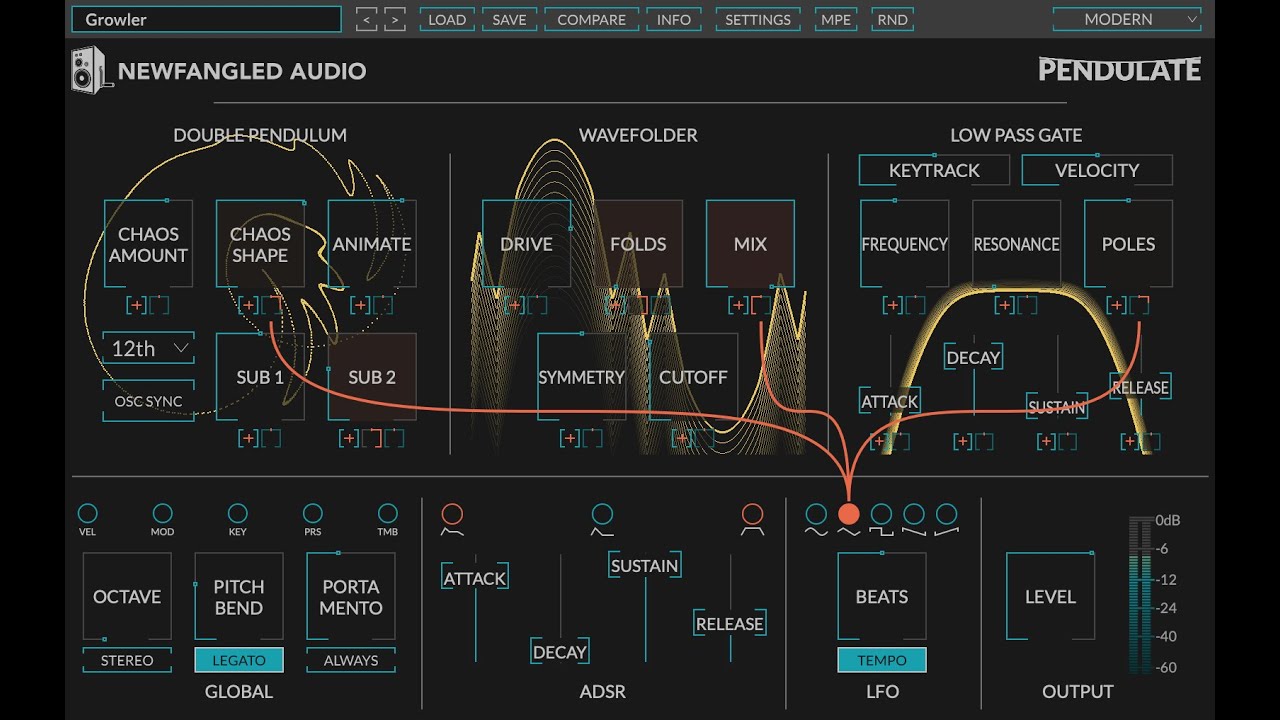This screenshot has height=720, width=1280.
Task: Toggle ALWAYS under Portamento
Action: coord(351,660)
